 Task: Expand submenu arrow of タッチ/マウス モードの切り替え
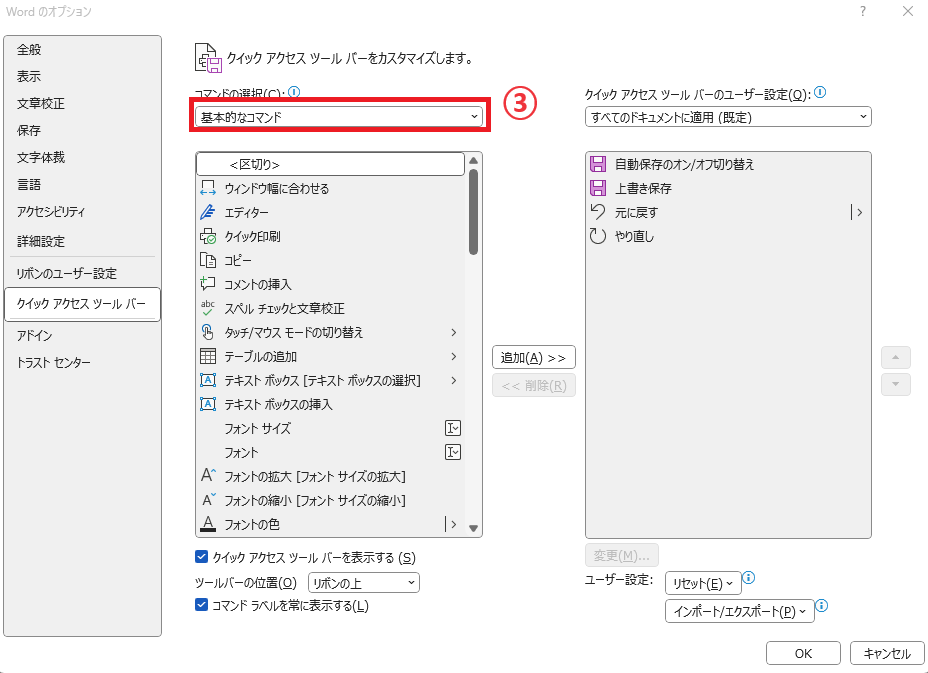tap(454, 332)
